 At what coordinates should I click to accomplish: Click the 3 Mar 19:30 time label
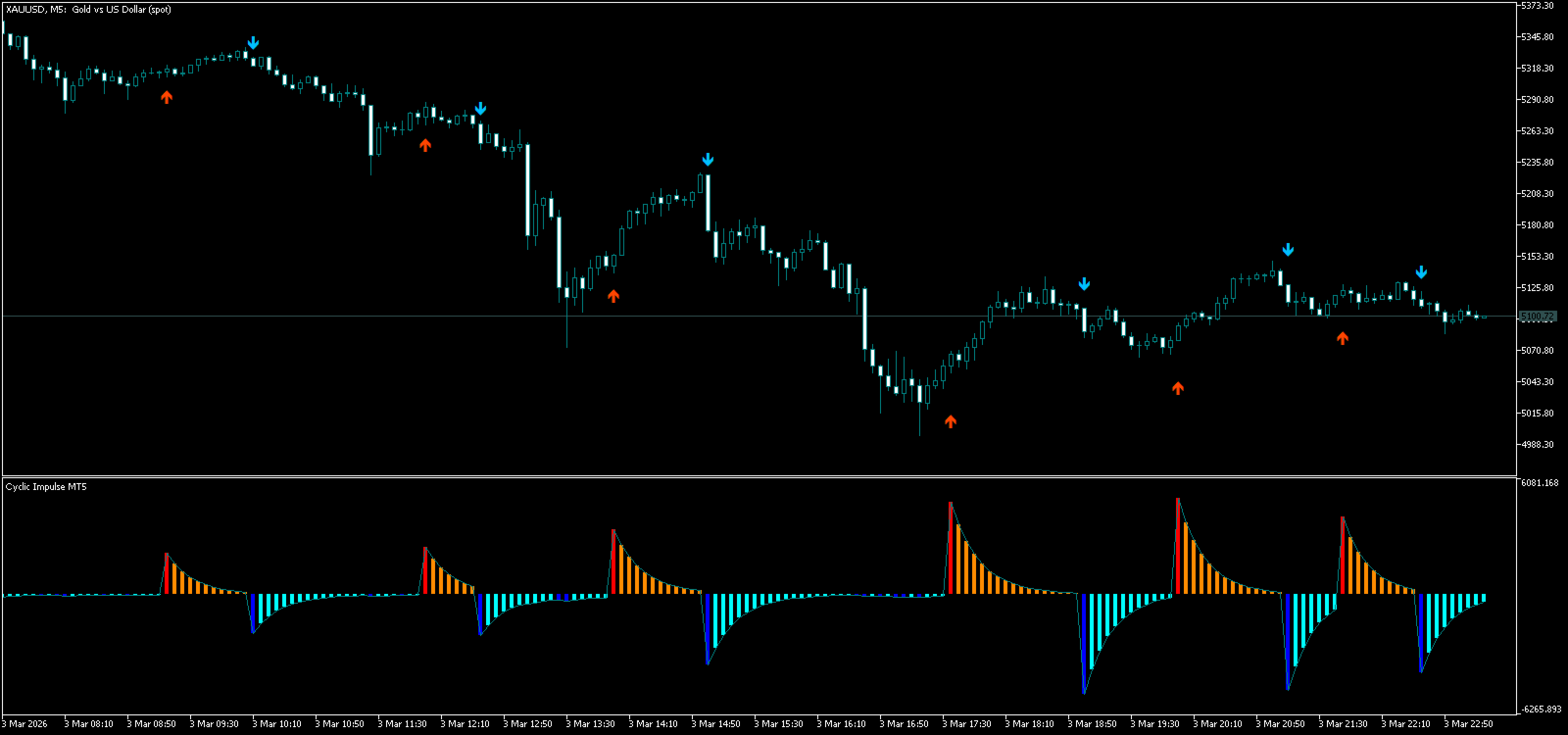1155,724
